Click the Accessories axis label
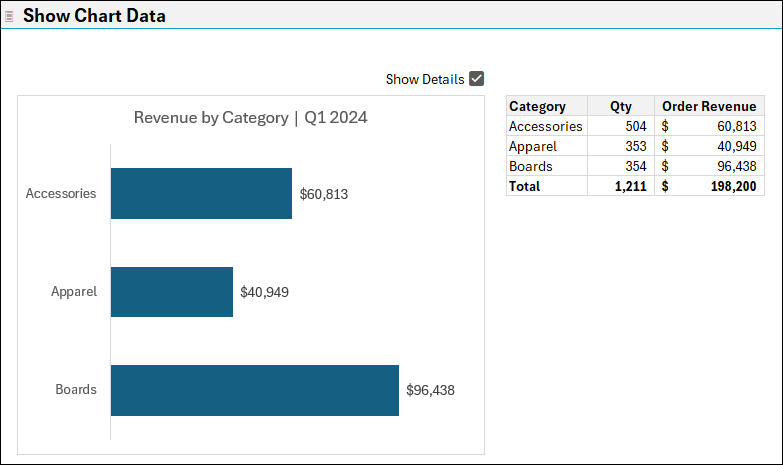Image resolution: width=783 pixels, height=465 pixels. [x=61, y=193]
